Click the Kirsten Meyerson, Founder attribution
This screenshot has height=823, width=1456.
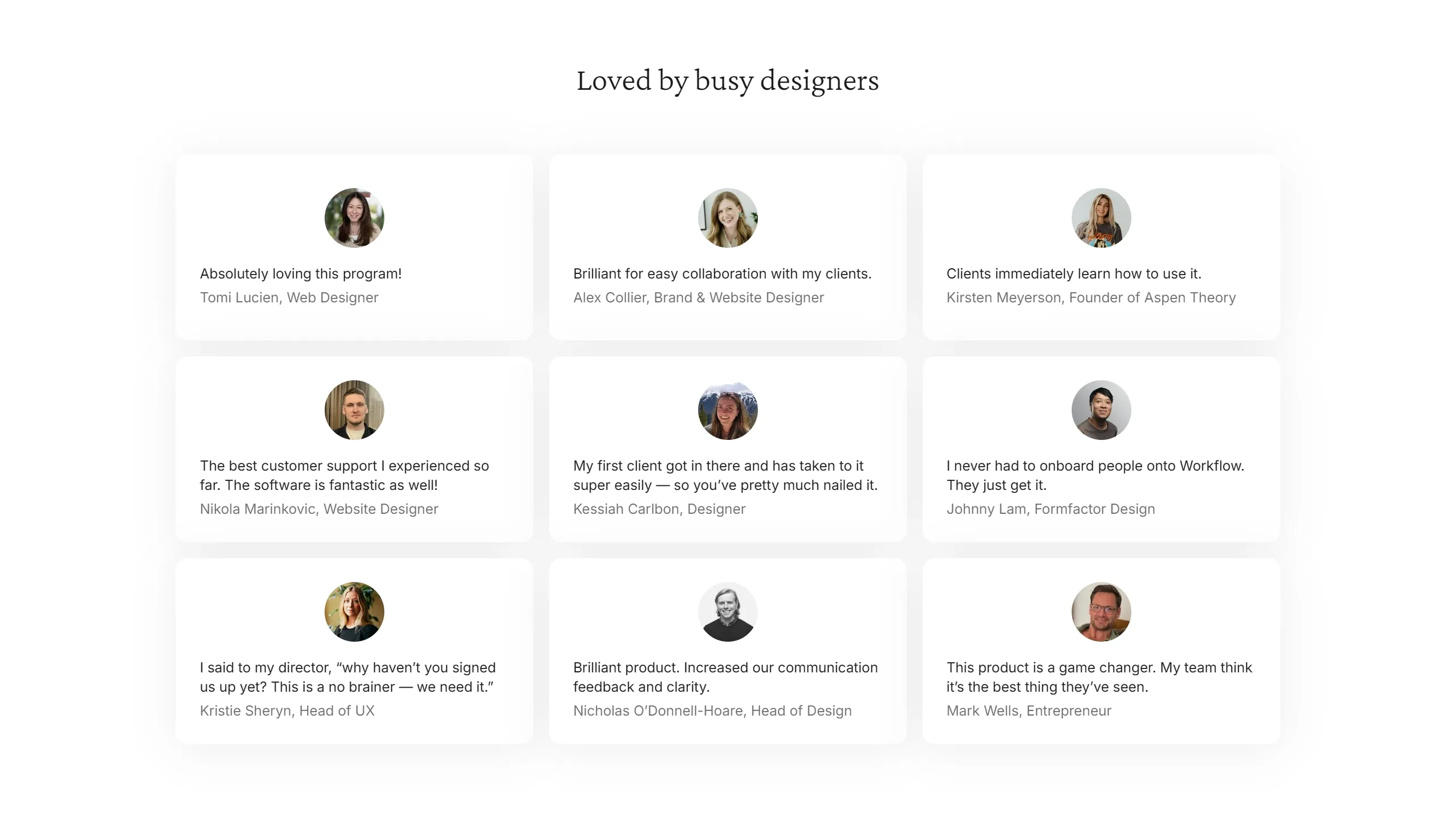click(x=1090, y=297)
